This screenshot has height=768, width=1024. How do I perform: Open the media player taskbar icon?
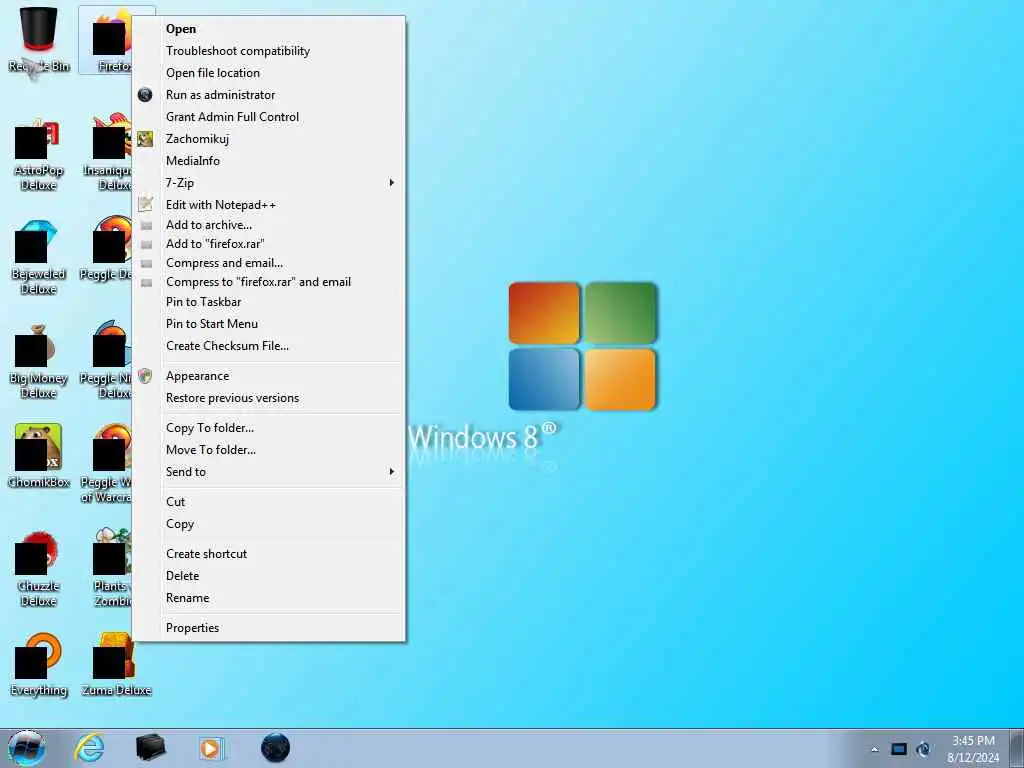pos(211,748)
